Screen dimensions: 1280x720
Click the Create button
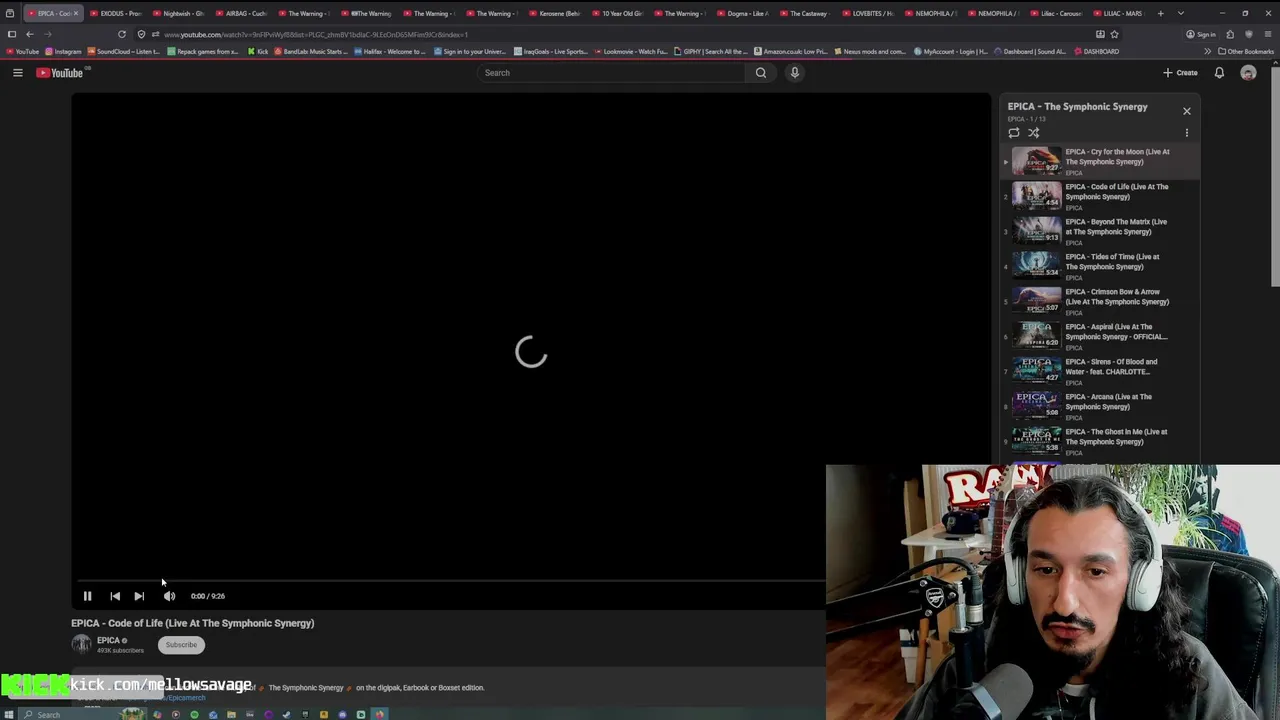[x=1180, y=72]
